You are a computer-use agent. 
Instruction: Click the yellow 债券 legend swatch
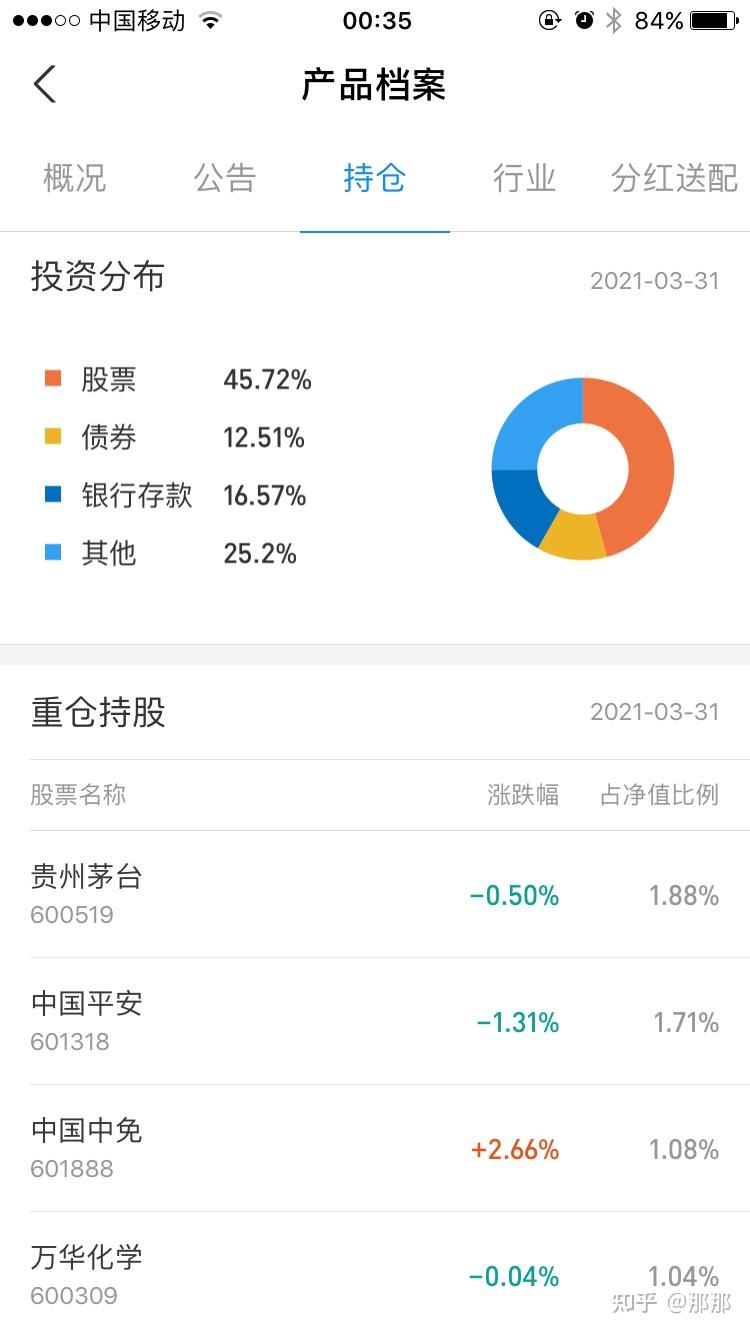53,436
